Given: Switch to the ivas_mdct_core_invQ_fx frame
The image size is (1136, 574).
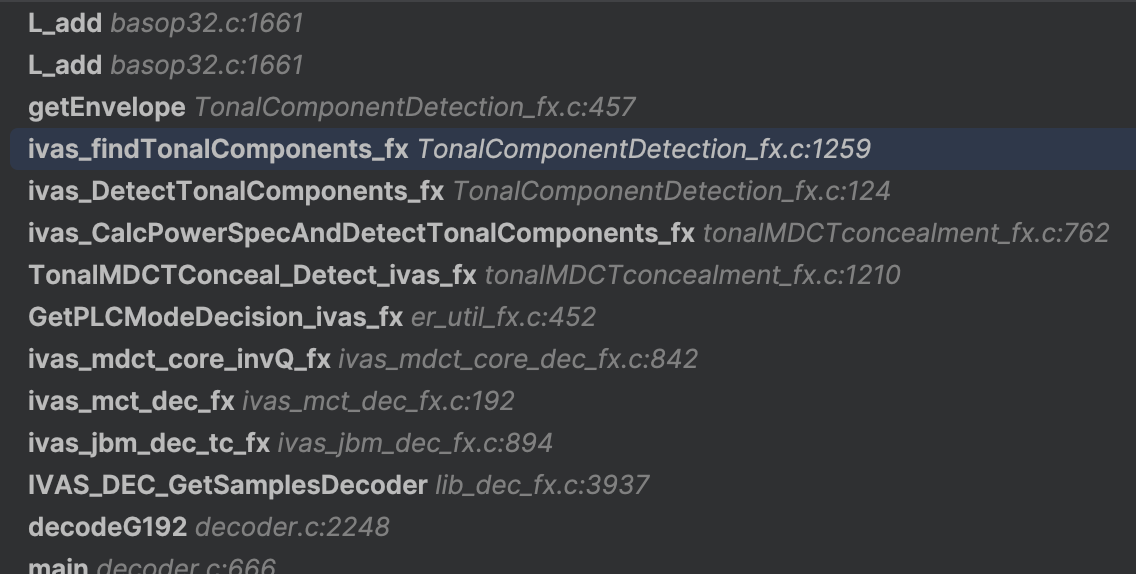Looking at the screenshot, I should [179, 359].
